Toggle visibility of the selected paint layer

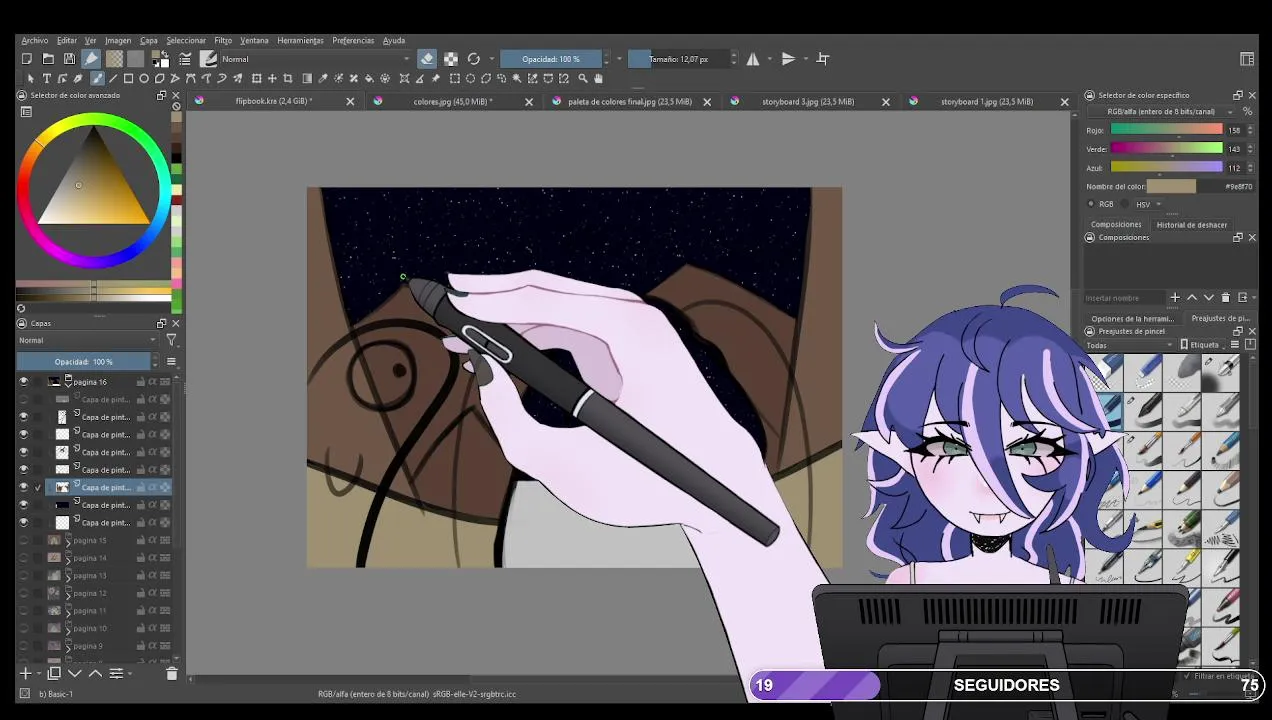pyautogui.click(x=24, y=487)
